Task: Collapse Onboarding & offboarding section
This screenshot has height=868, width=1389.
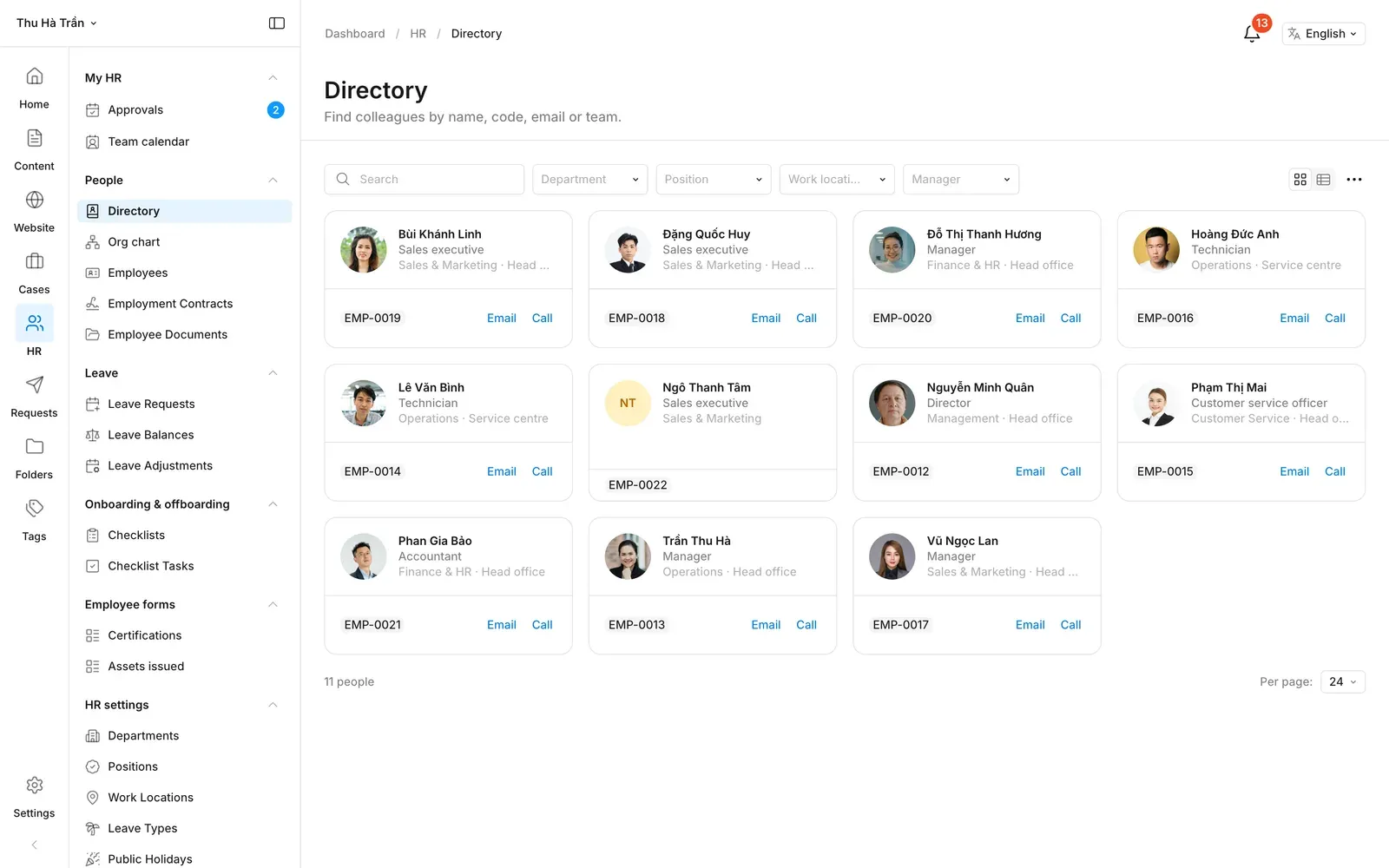Action: 273,504
